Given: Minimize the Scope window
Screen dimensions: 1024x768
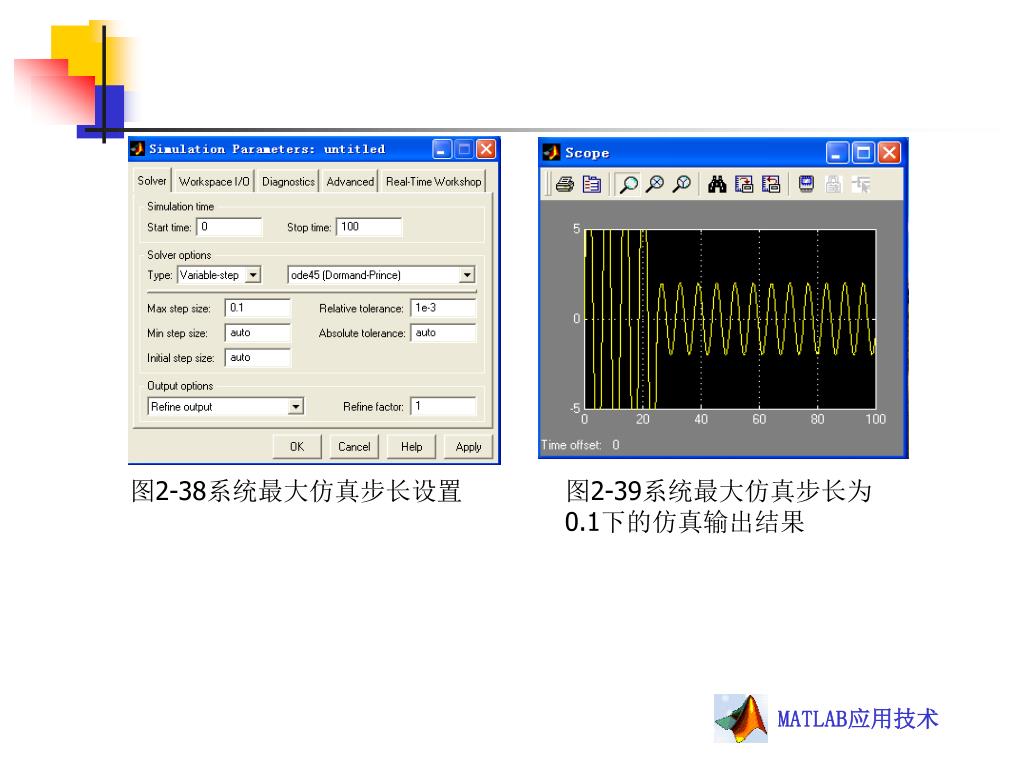Looking at the screenshot, I should [x=837, y=153].
